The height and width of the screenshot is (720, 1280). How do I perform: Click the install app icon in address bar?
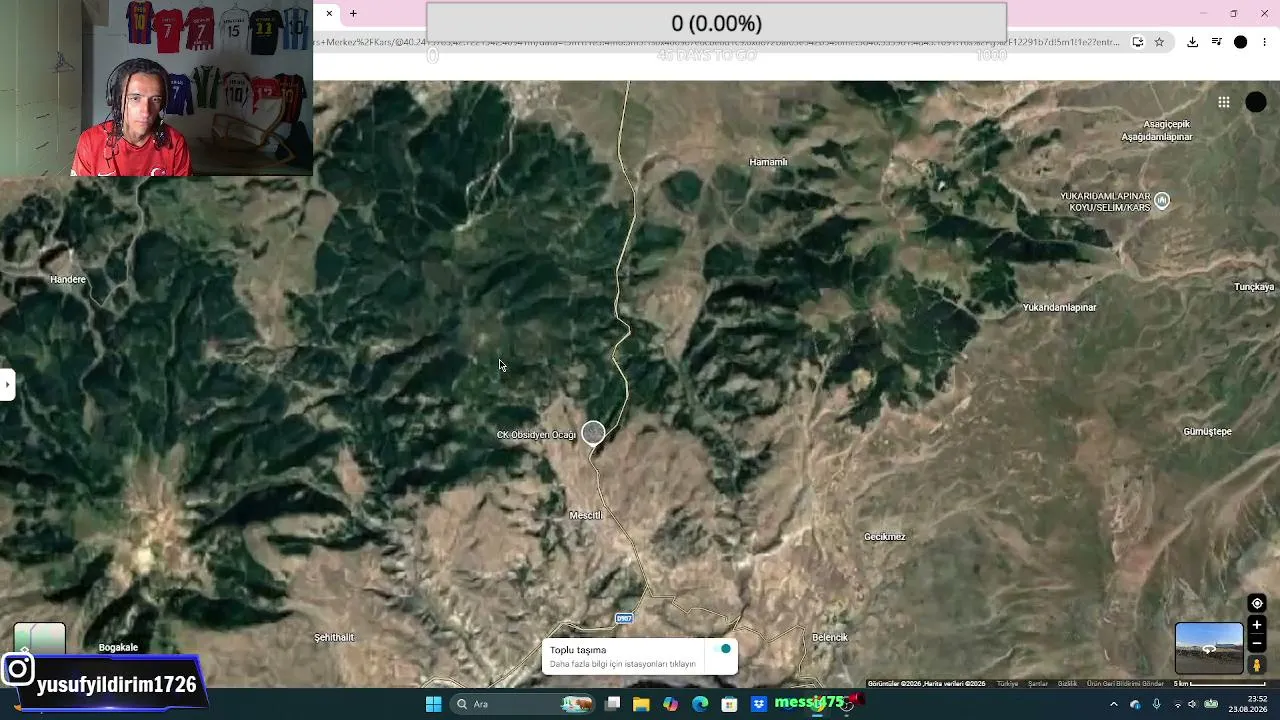click(1137, 42)
